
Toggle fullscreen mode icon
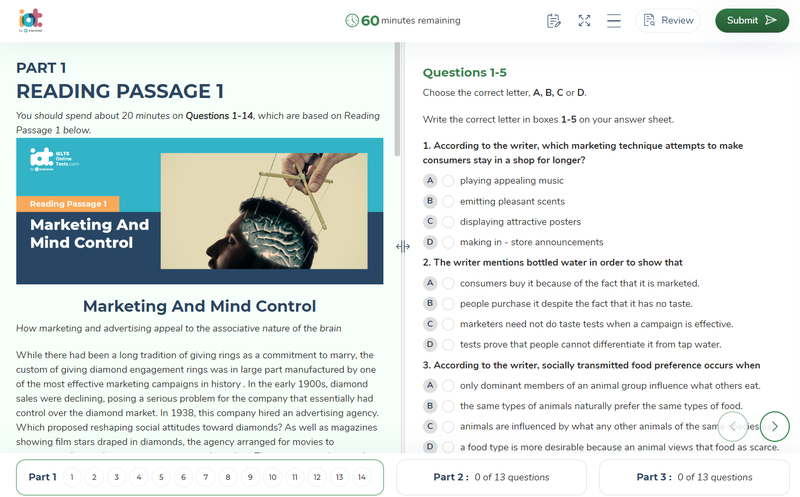pos(584,21)
